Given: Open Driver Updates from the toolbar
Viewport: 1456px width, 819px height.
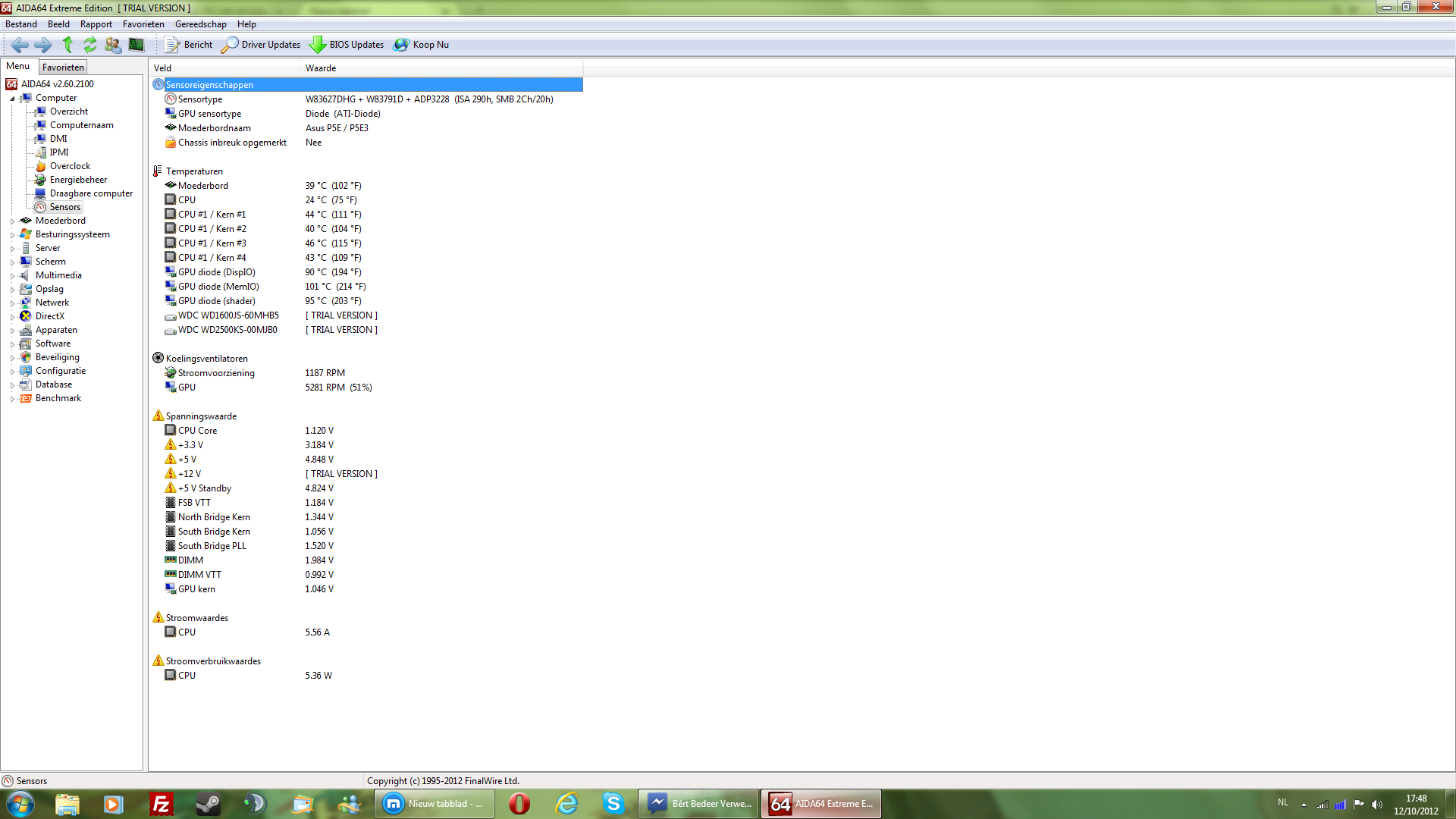Looking at the screenshot, I should click(x=262, y=45).
